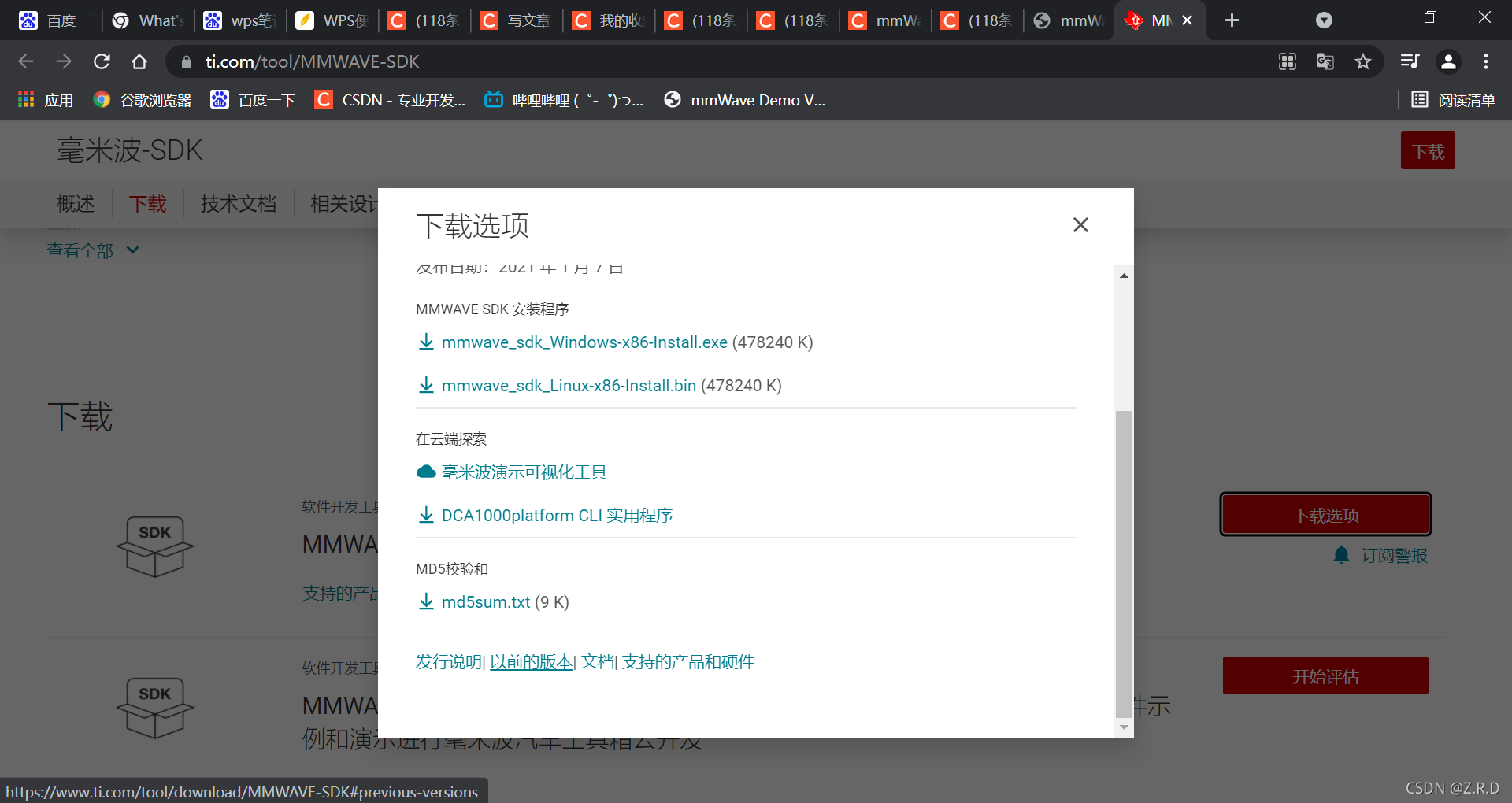Click the 开始评估 button
The height and width of the screenshot is (803, 1512).
click(x=1325, y=675)
